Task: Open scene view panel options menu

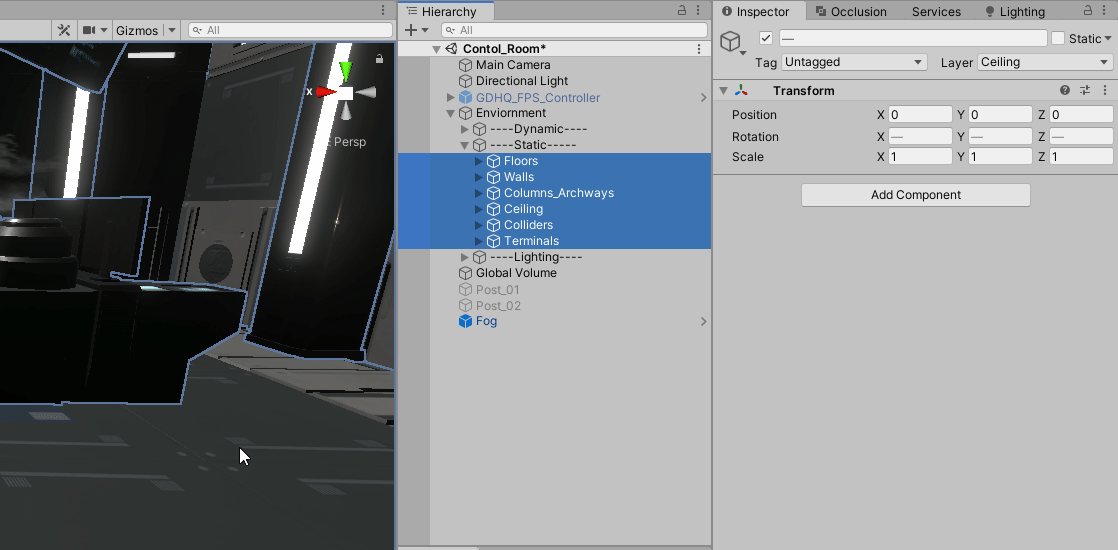Action: point(383,10)
